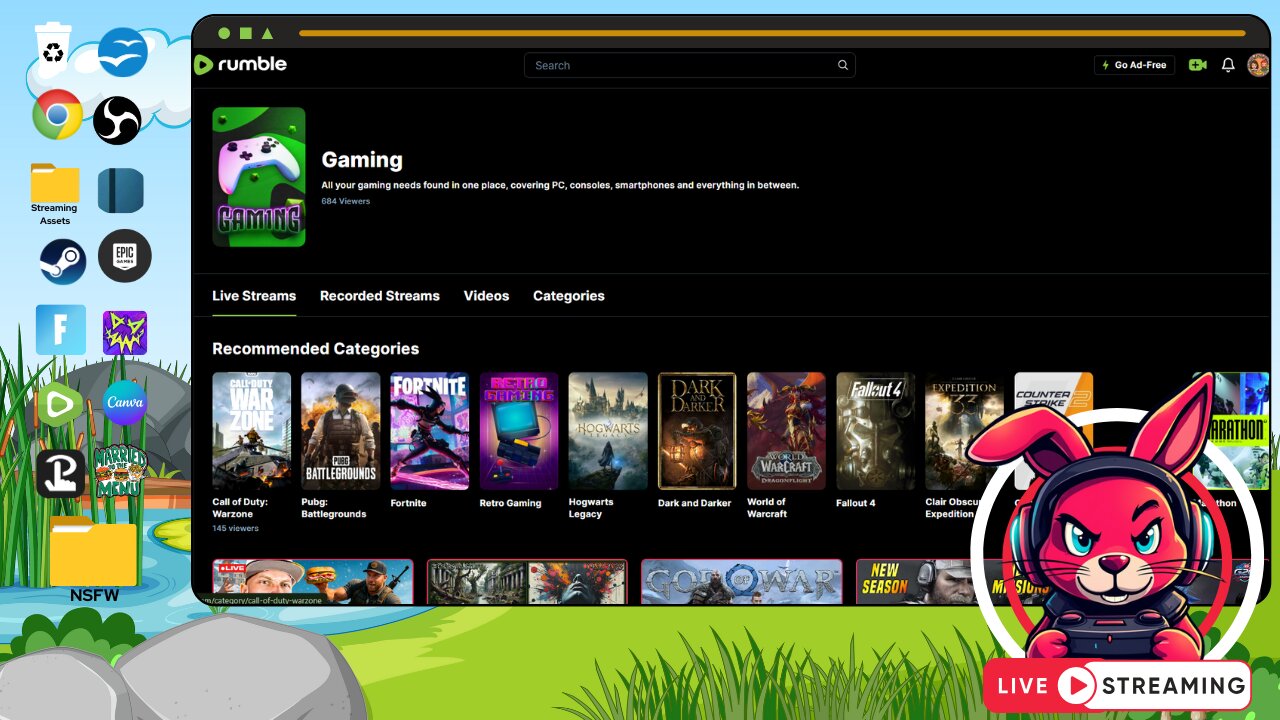Switch to the Recorded Streams tab
This screenshot has height=720, width=1280.
pos(380,296)
